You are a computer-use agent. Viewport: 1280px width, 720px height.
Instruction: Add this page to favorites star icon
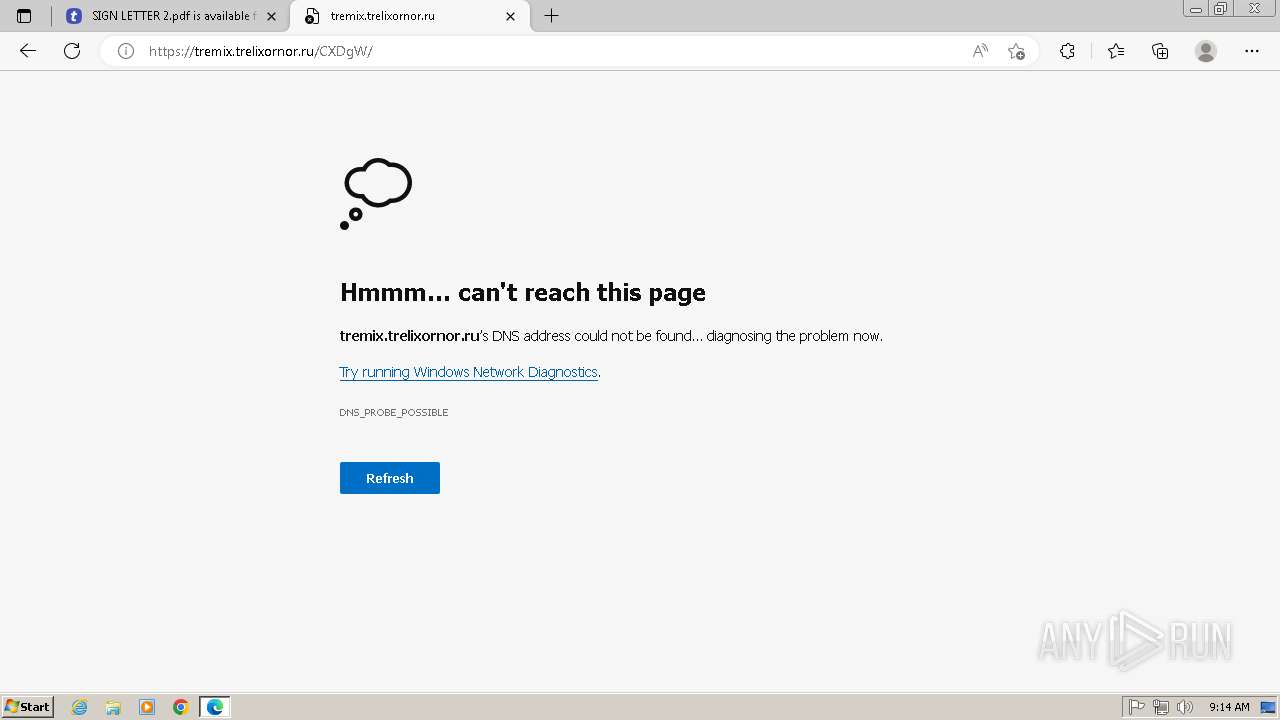click(x=1016, y=51)
